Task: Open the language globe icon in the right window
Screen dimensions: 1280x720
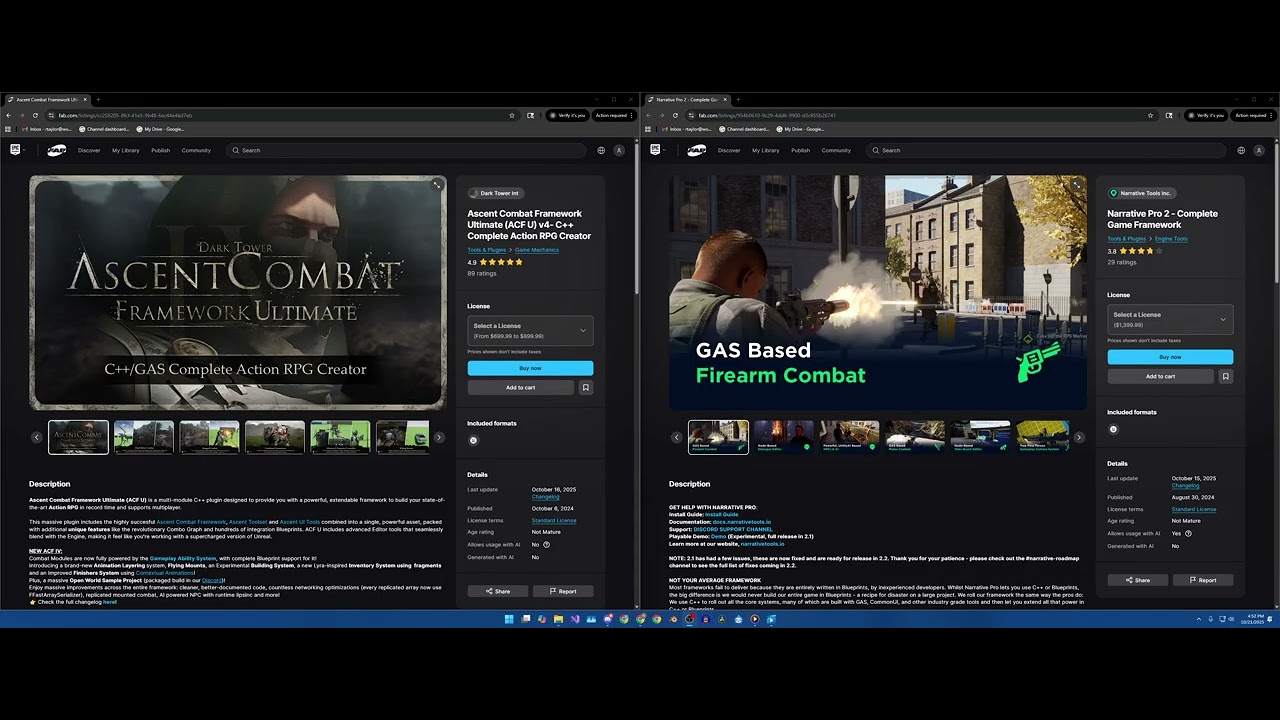Action: (x=1241, y=150)
